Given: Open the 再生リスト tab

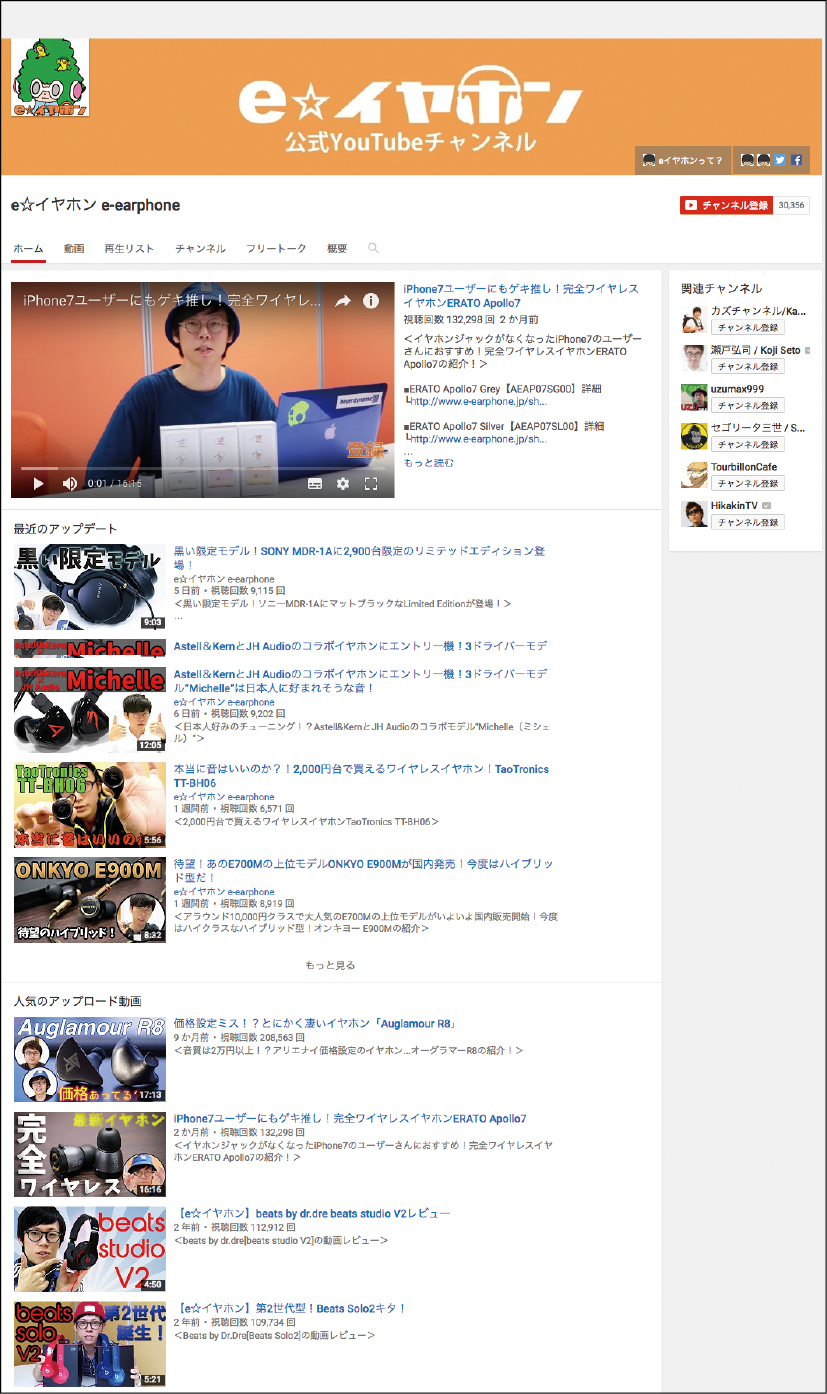Looking at the screenshot, I should point(129,248).
